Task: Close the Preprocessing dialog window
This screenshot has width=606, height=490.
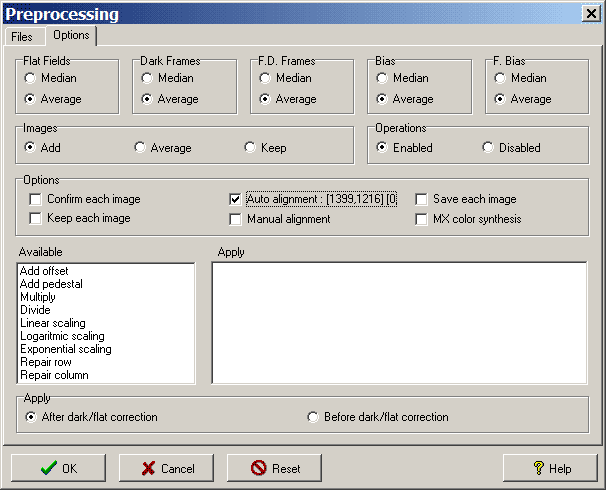Action: 590,13
